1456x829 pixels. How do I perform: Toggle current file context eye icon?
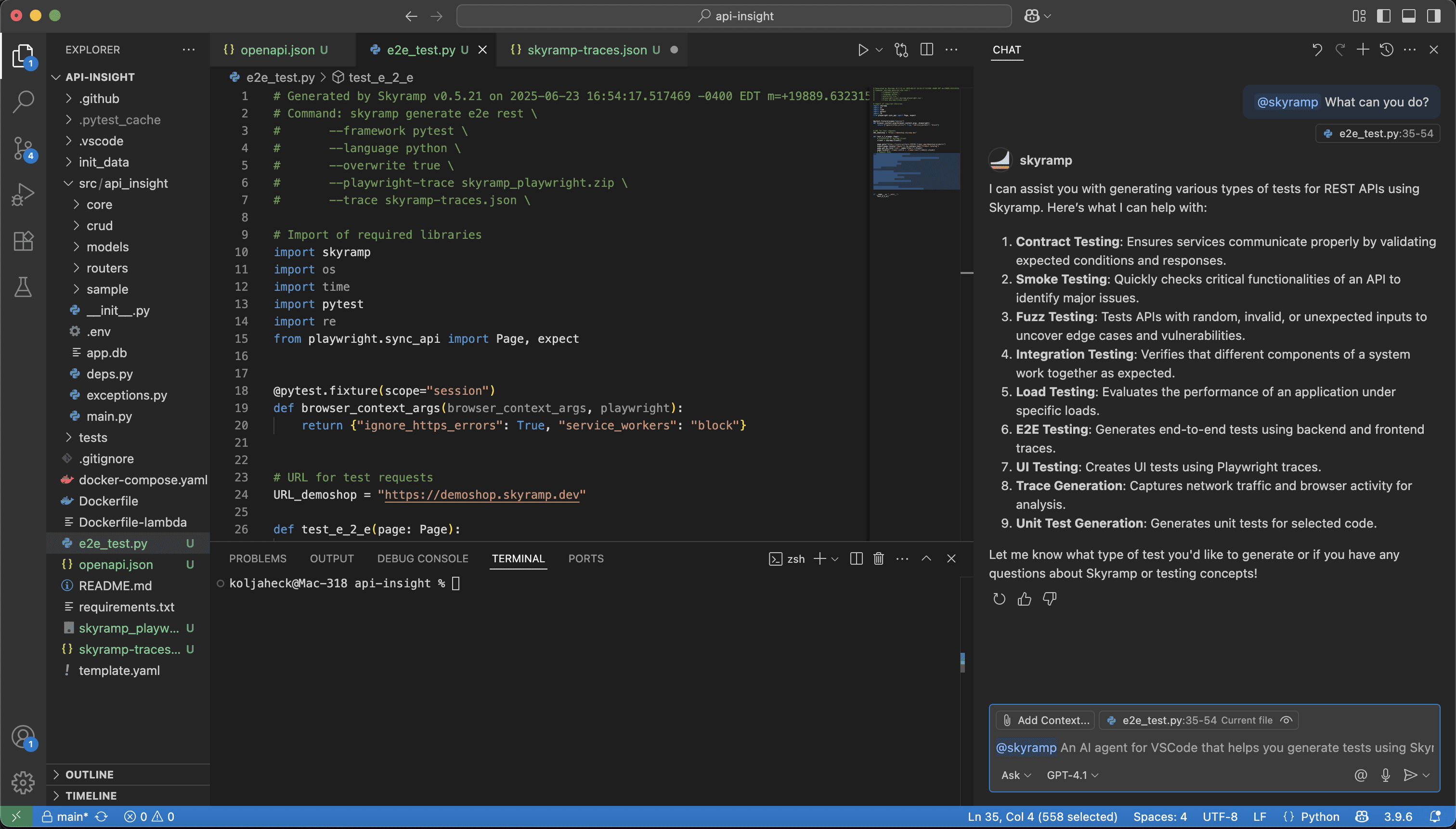point(1286,720)
